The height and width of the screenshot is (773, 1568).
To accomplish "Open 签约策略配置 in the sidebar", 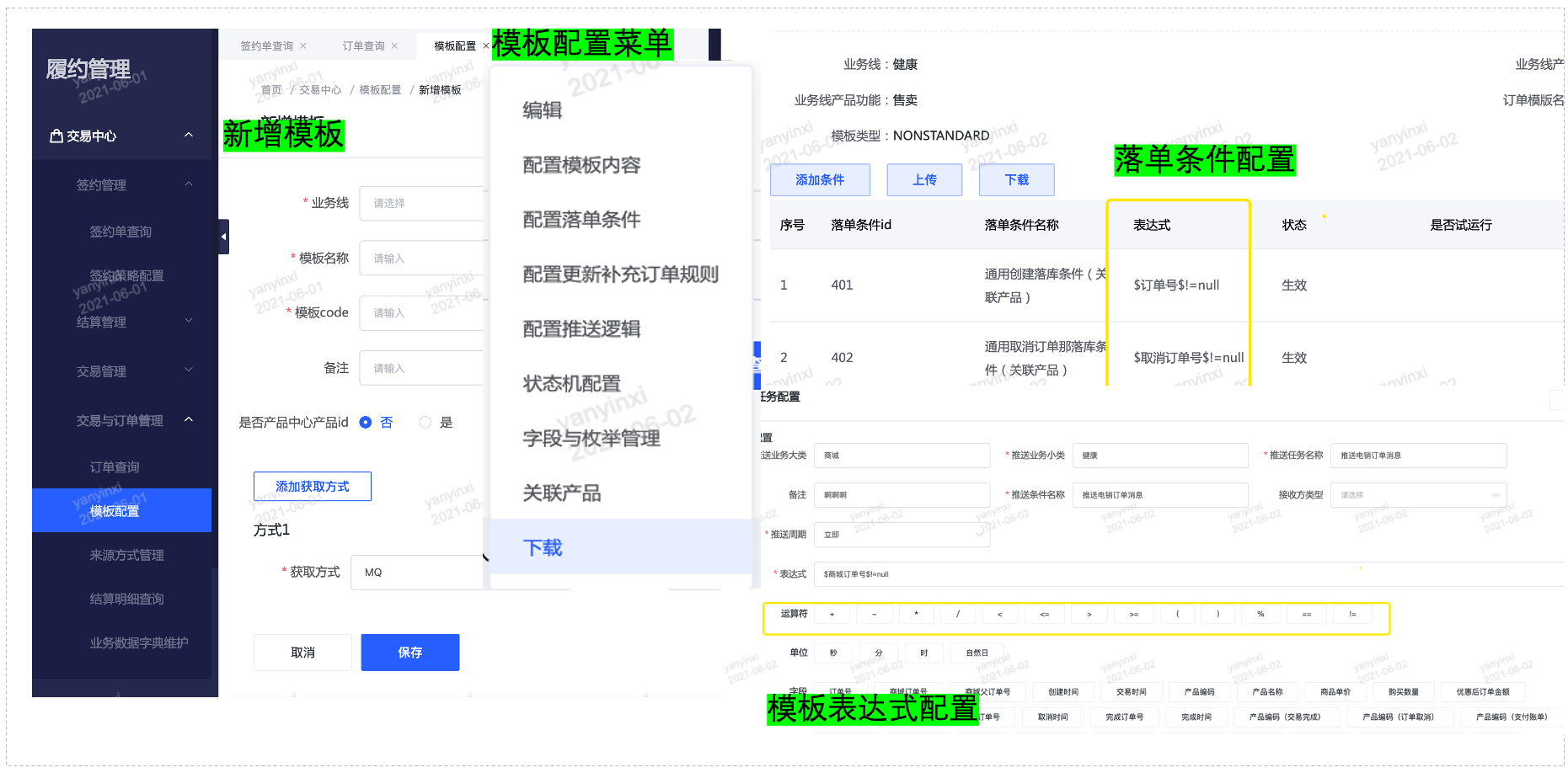I will (126, 275).
